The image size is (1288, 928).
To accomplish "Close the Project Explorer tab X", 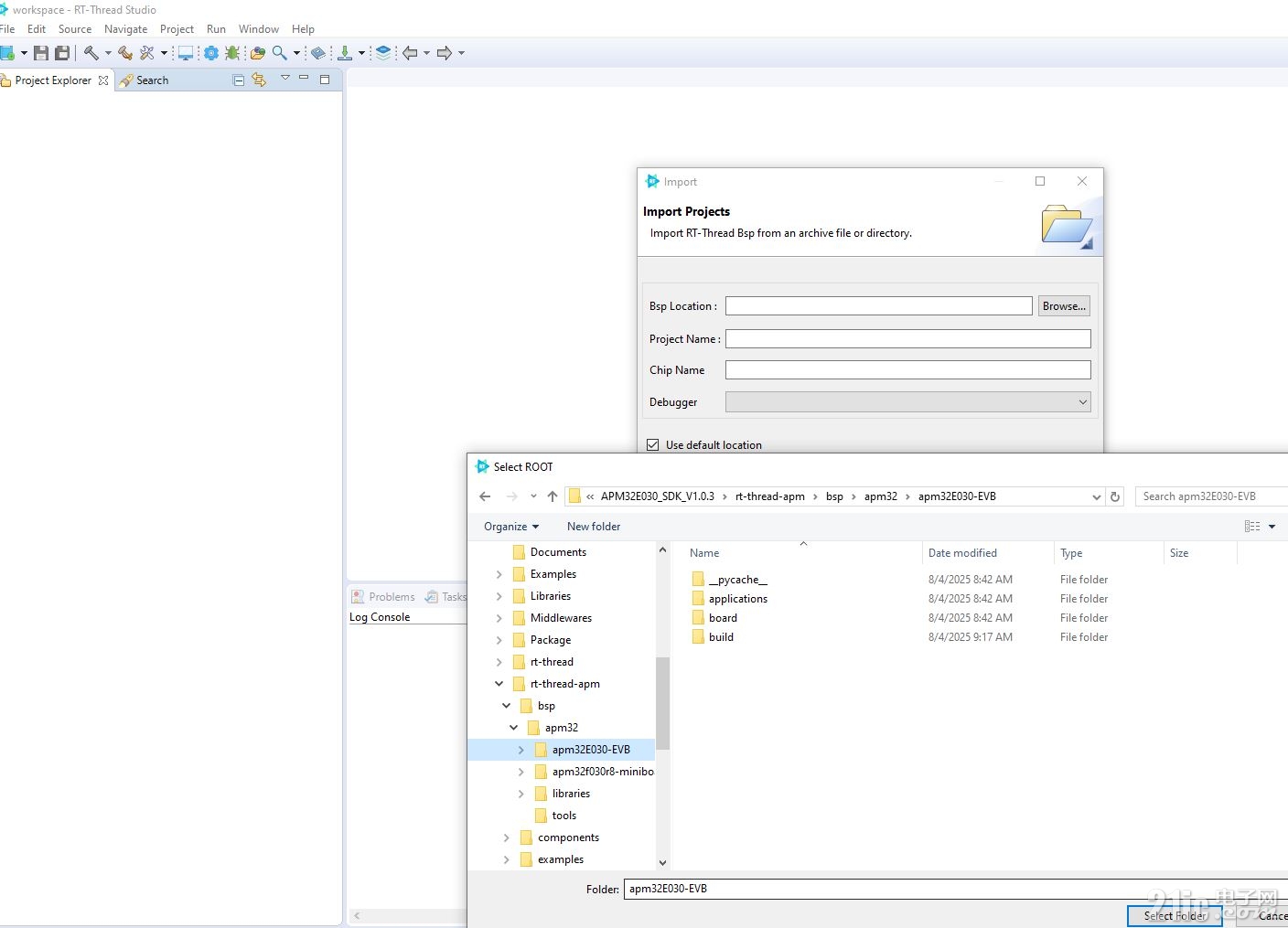I will tap(103, 80).
